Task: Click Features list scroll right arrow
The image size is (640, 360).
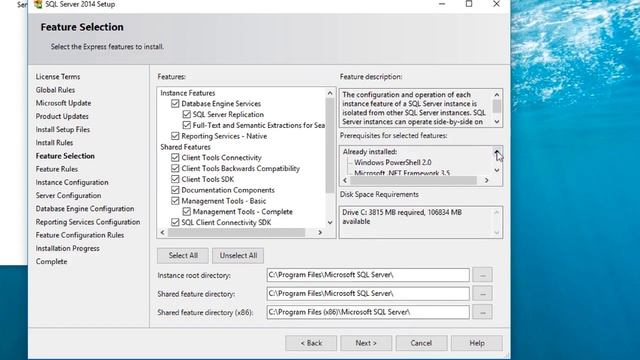Action: (x=320, y=232)
